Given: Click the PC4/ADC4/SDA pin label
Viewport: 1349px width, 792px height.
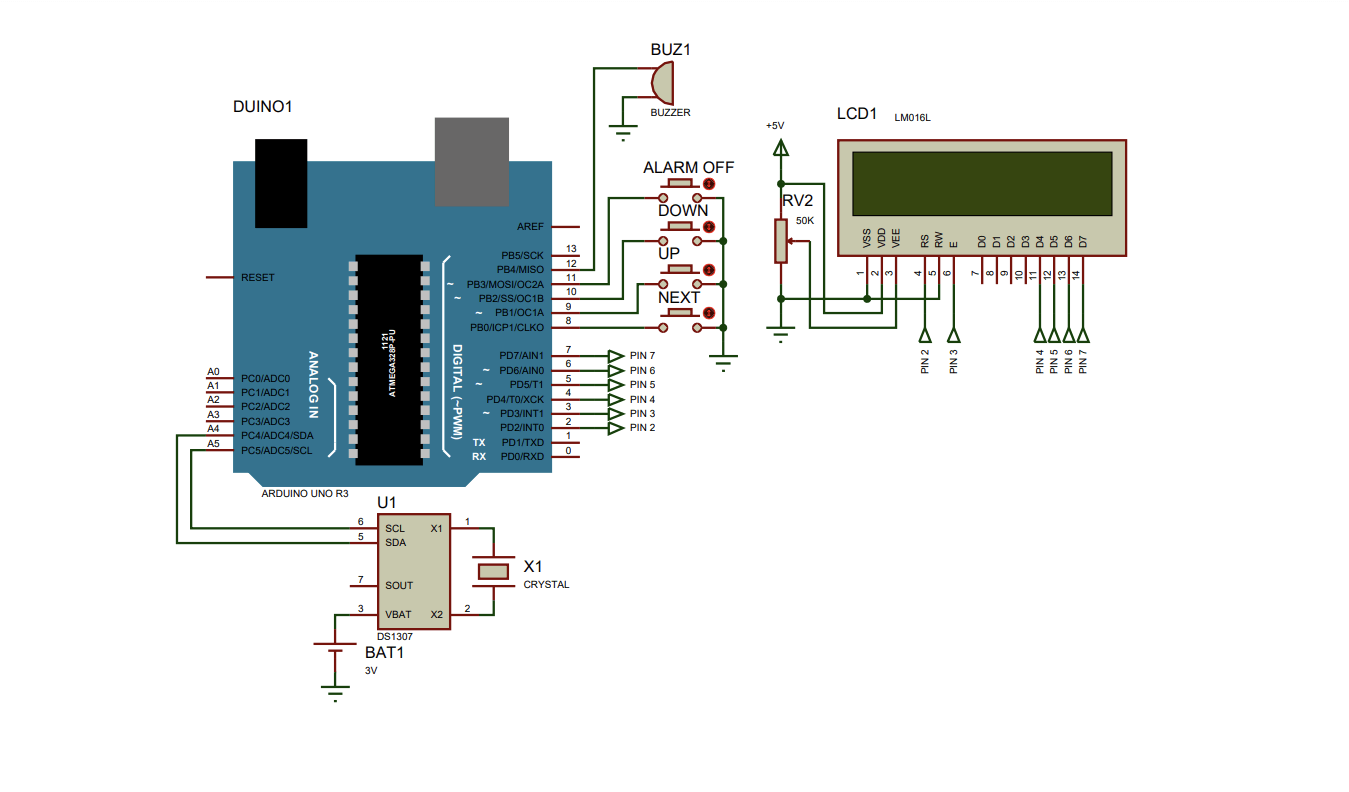Looking at the screenshot, I should click(x=277, y=436).
